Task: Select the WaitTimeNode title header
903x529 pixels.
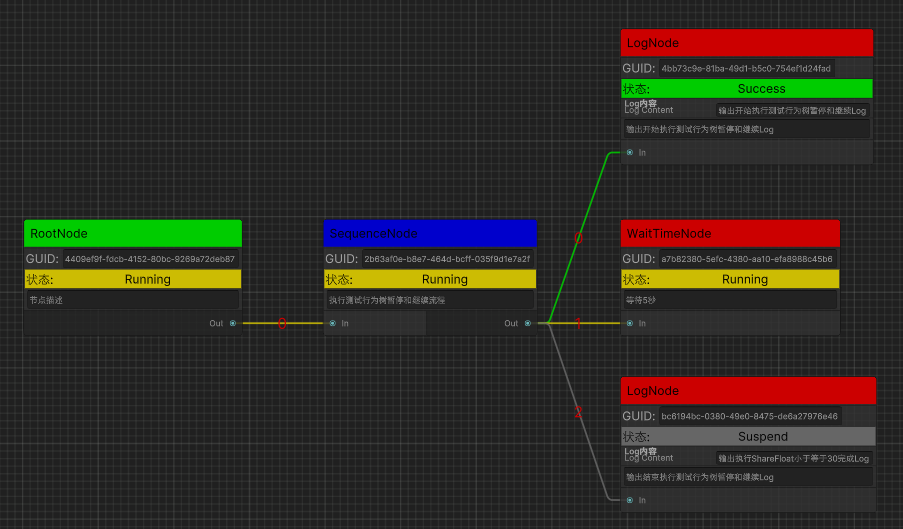Action: pyautogui.click(x=730, y=233)
